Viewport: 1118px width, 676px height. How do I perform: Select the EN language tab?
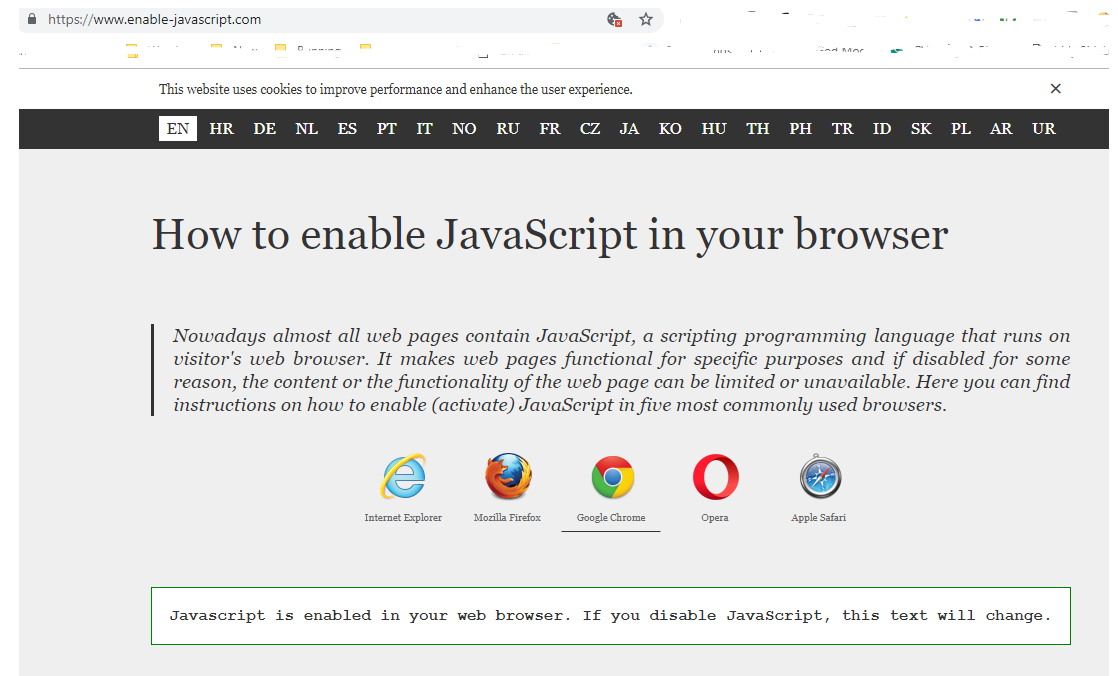point(178,128)
